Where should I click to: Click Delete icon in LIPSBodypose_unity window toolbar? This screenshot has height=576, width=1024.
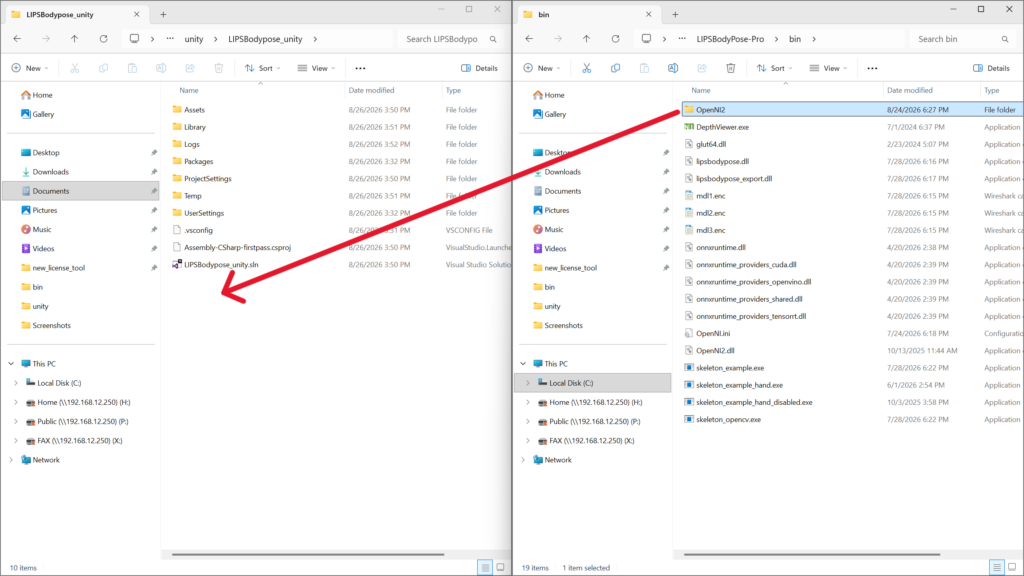click(218, 68)
